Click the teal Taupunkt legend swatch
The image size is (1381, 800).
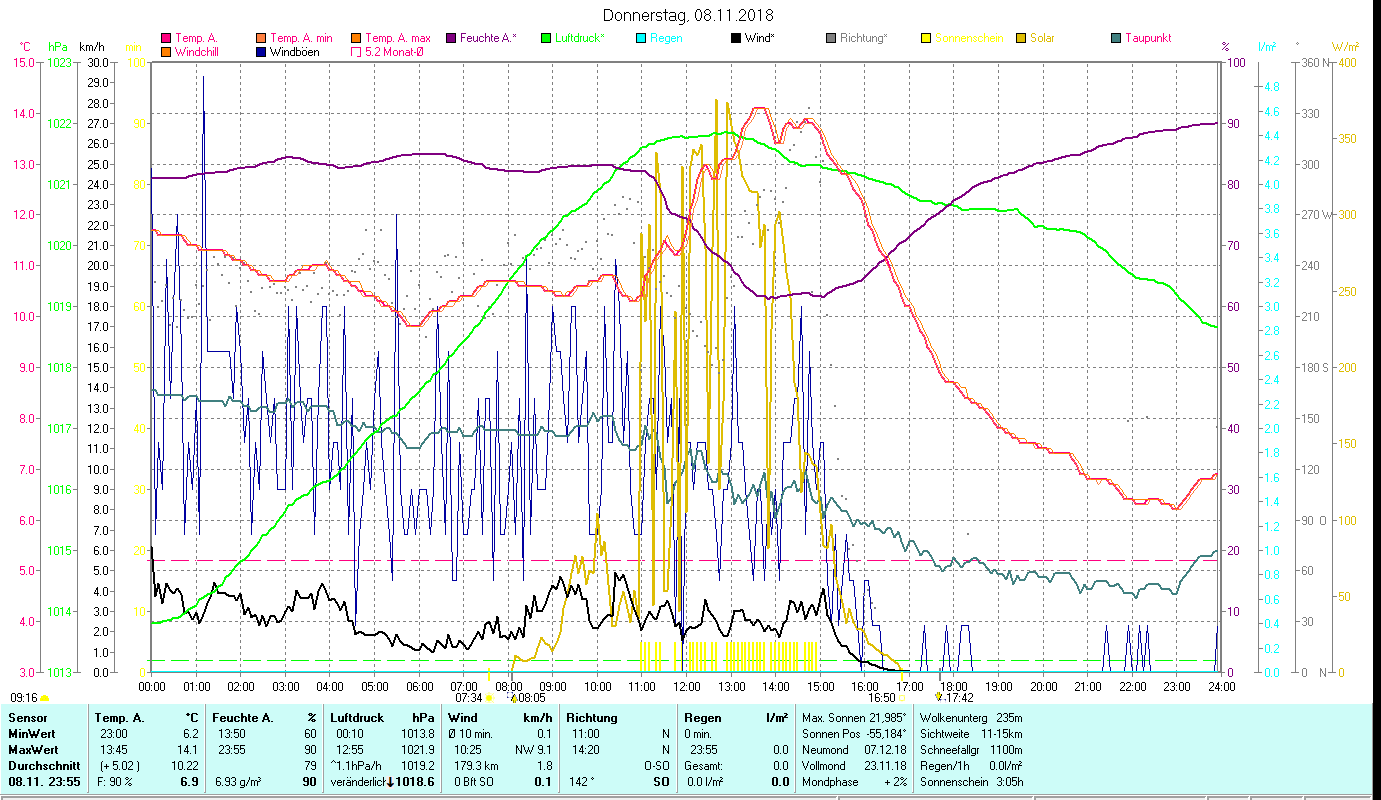[x=1116, y=38]
